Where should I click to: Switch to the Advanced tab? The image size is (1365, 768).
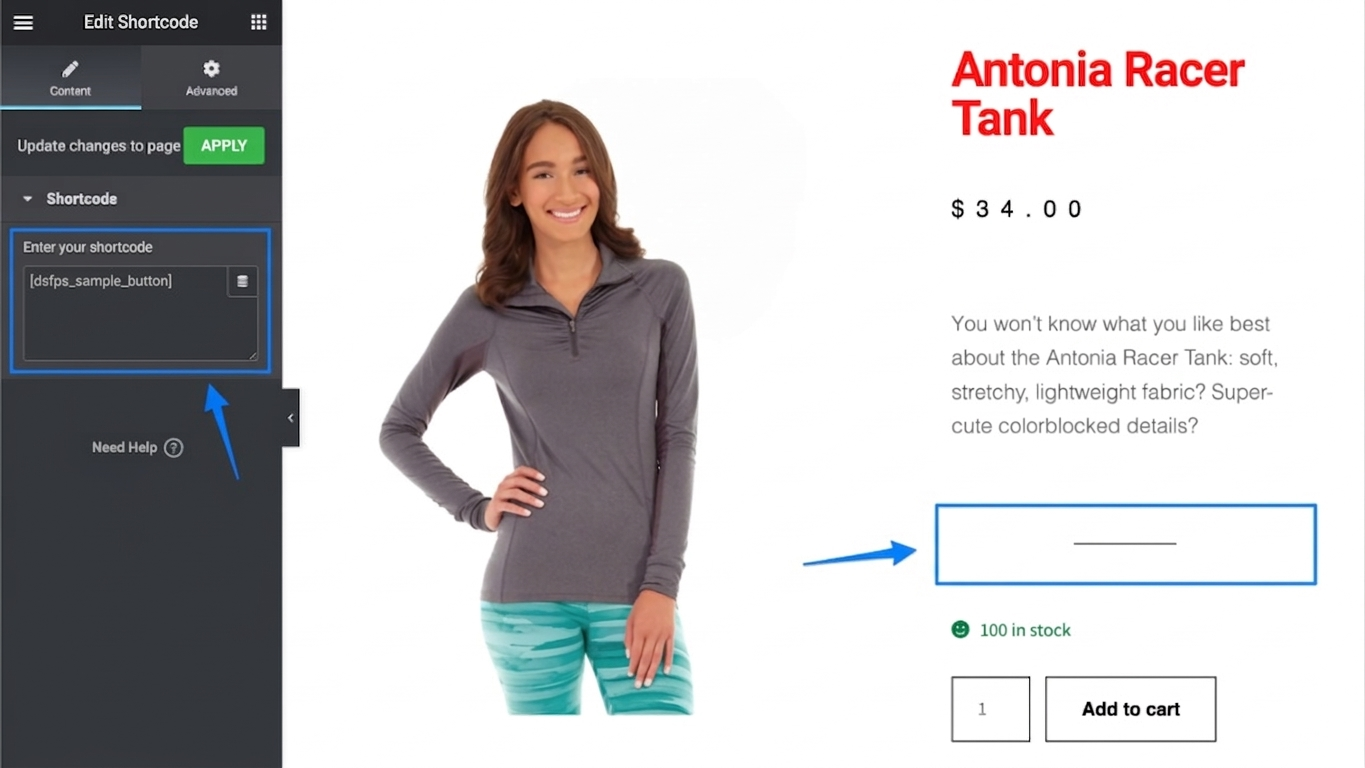[x=211, y=77]
